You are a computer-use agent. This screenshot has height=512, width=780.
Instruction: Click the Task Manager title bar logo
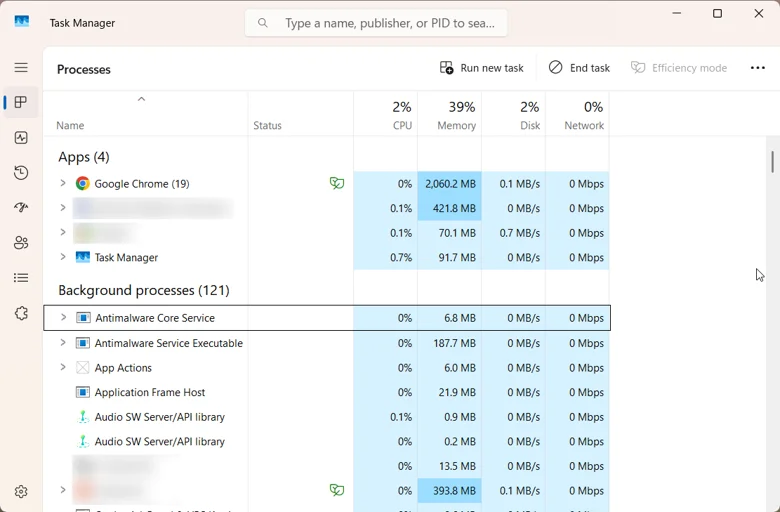(x=21, y=21)
